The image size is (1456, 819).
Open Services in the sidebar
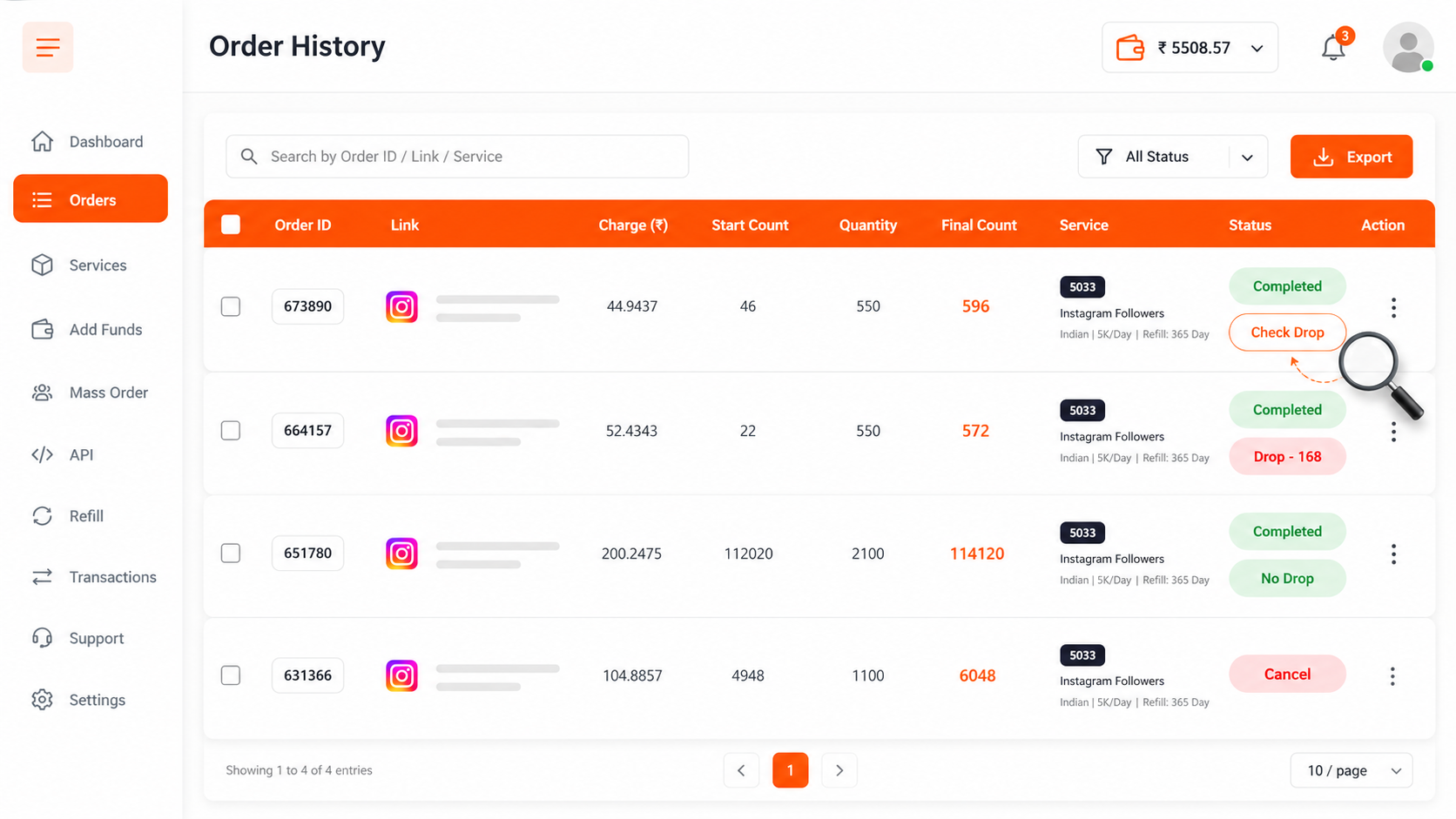[x=91, y=265]
